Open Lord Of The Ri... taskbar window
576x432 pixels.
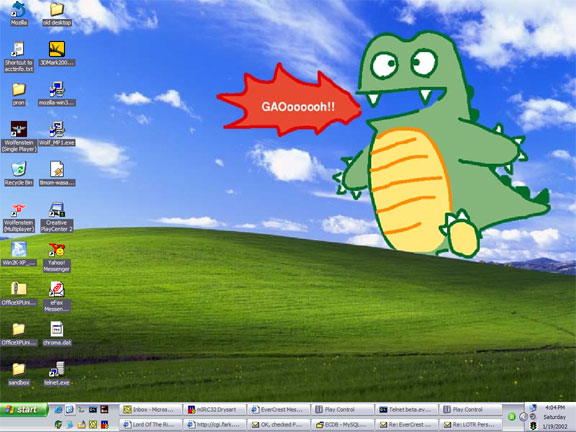(151, 425)
